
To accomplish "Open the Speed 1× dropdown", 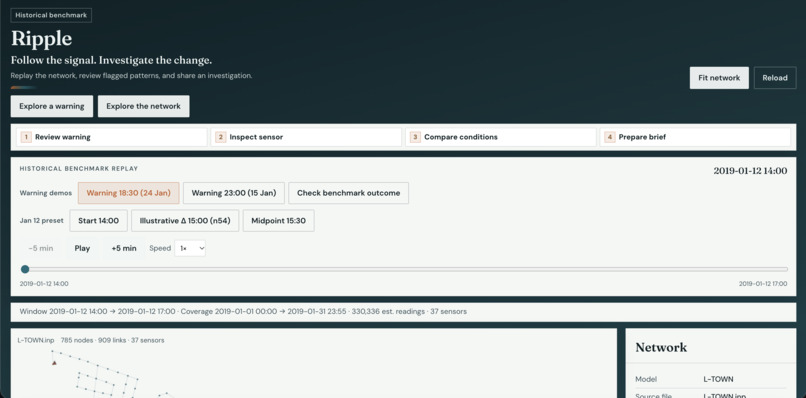I will pos(190,248).
